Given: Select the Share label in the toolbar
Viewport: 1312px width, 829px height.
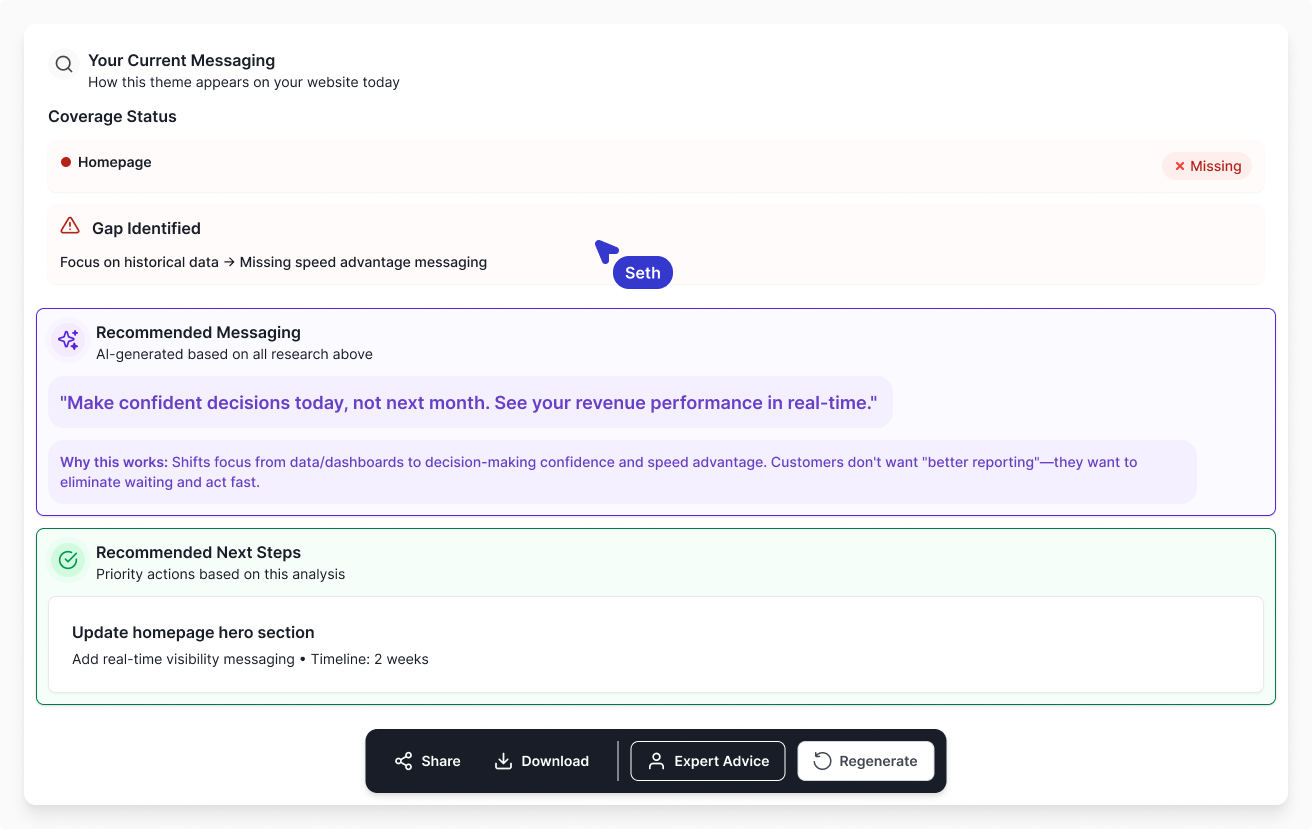Looking at the screenshot, I should 441,761.
